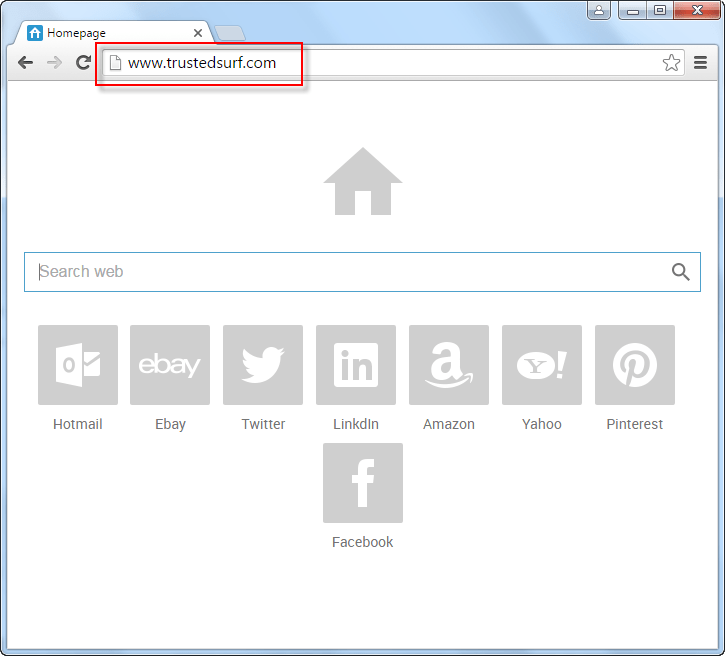Open a new tab with the blank tab button
Screen dimensions: 725x656
230,33
